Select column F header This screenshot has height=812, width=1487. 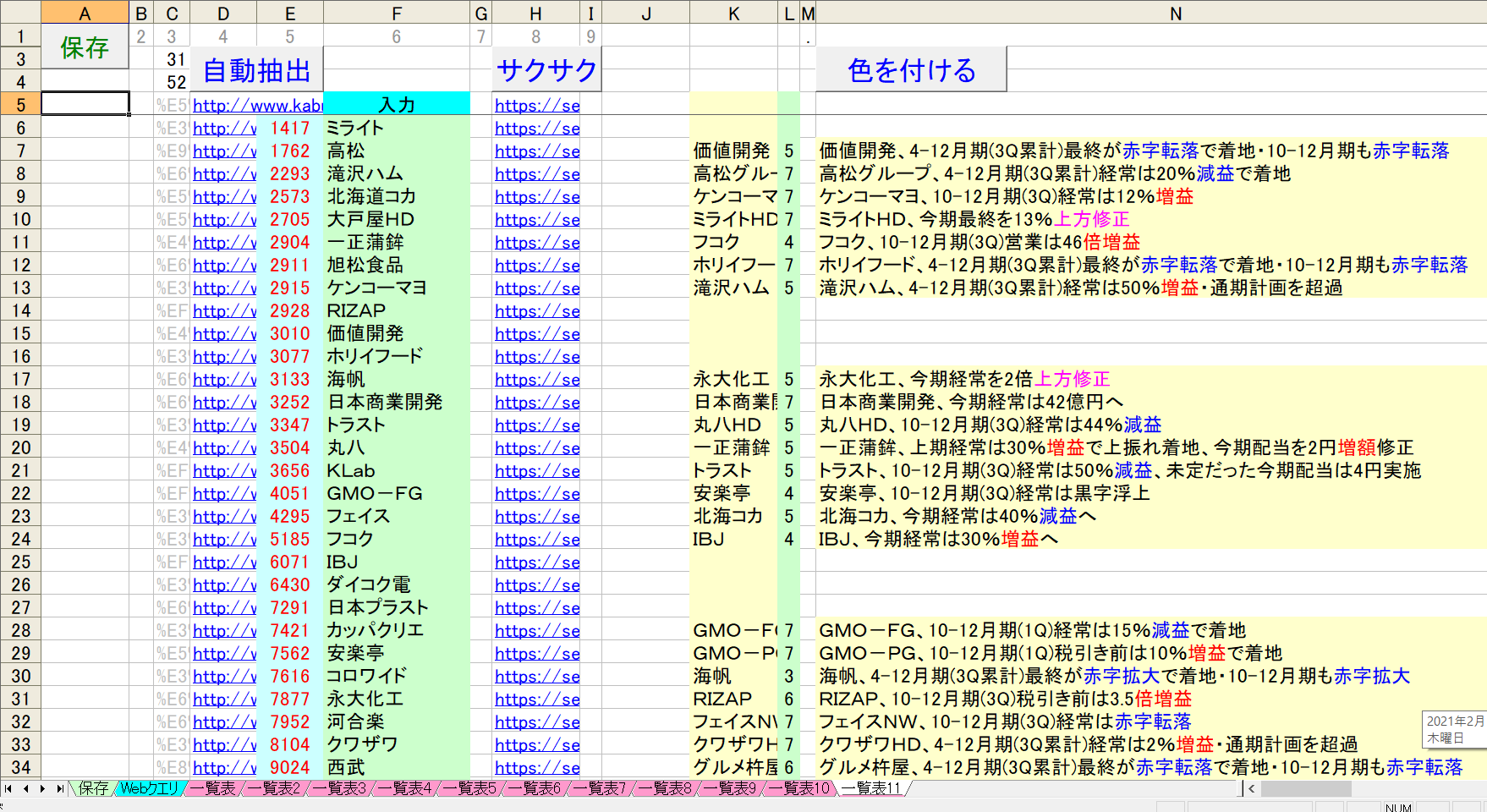[397, 14]
